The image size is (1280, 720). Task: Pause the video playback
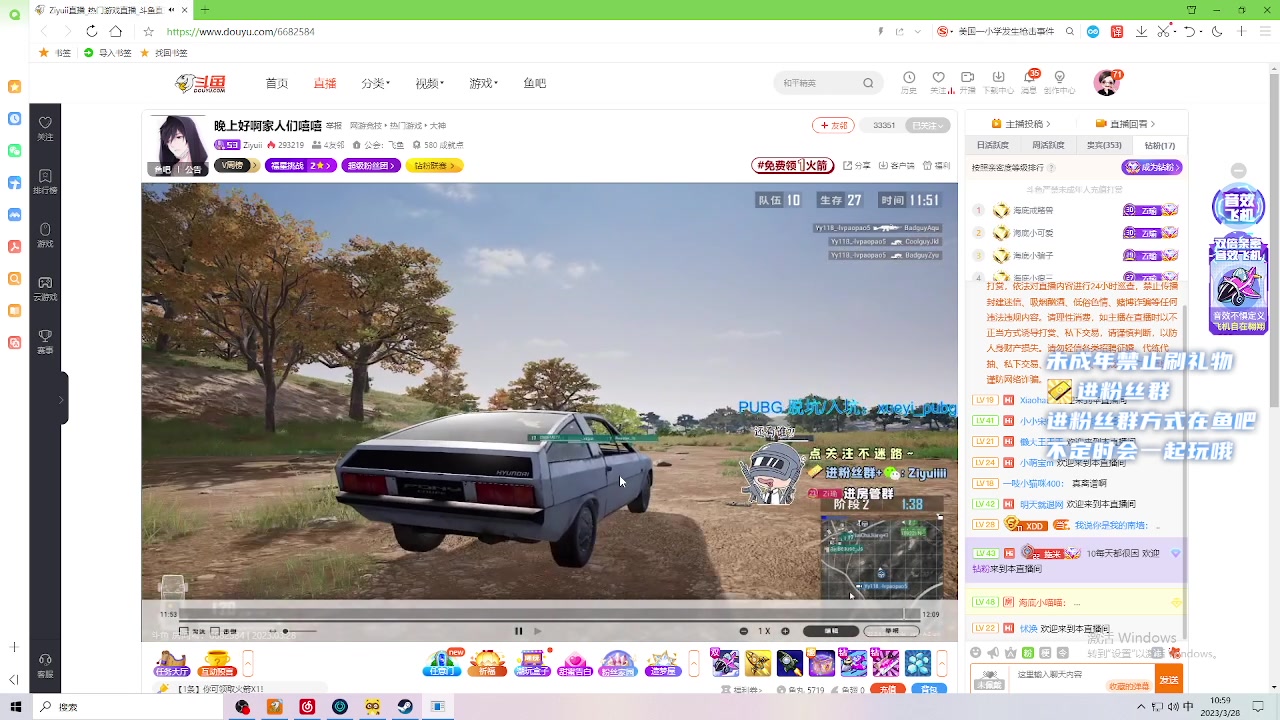[x=518, y=631]
